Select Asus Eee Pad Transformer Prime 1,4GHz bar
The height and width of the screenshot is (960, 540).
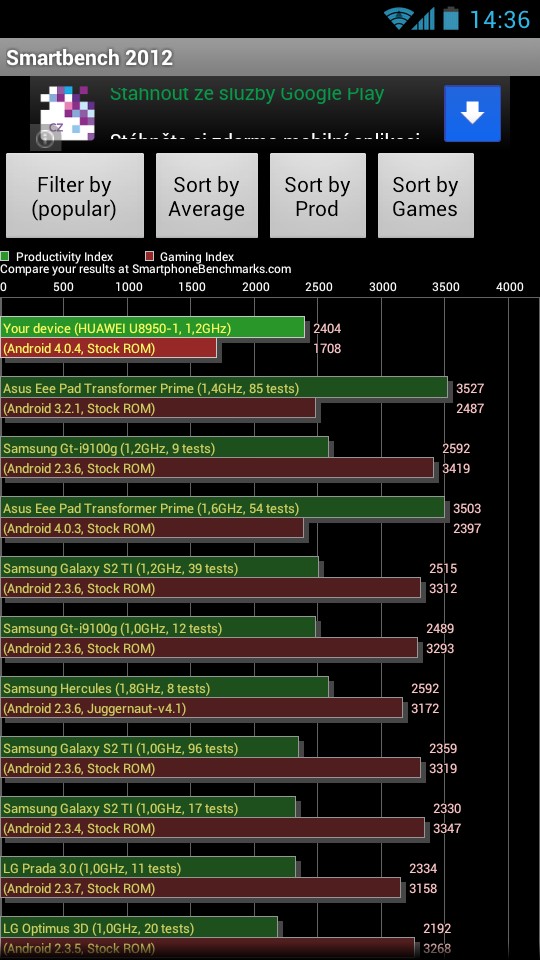224,388
